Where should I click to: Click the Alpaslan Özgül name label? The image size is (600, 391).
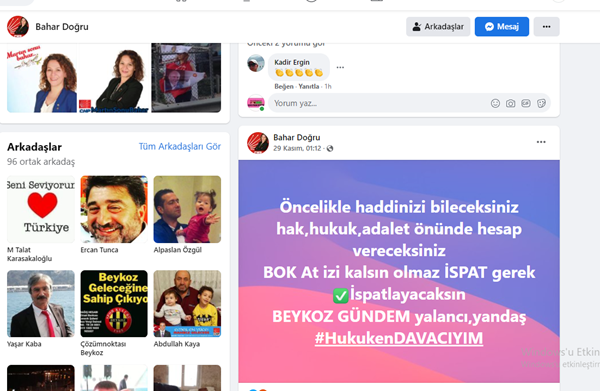[178, 250]
